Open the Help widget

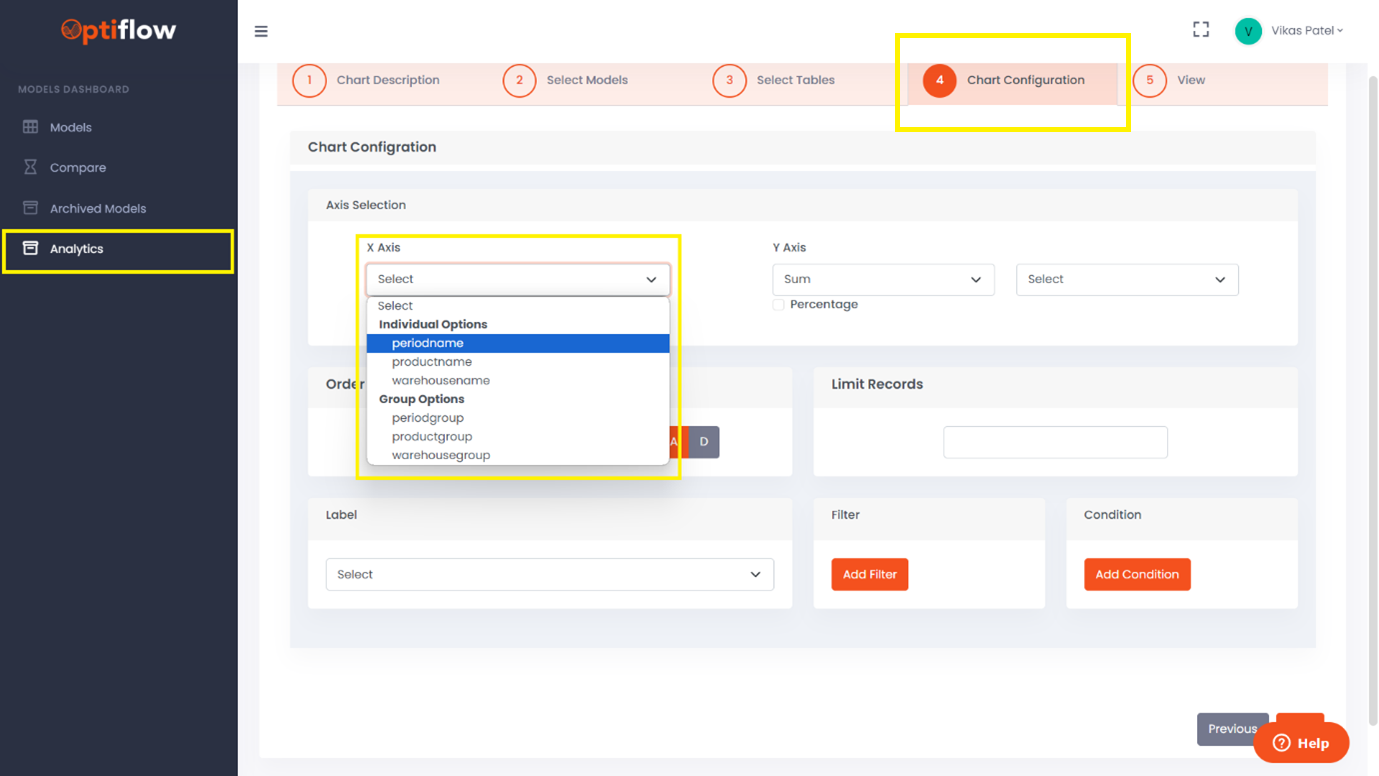click(x=1301, y=740)
